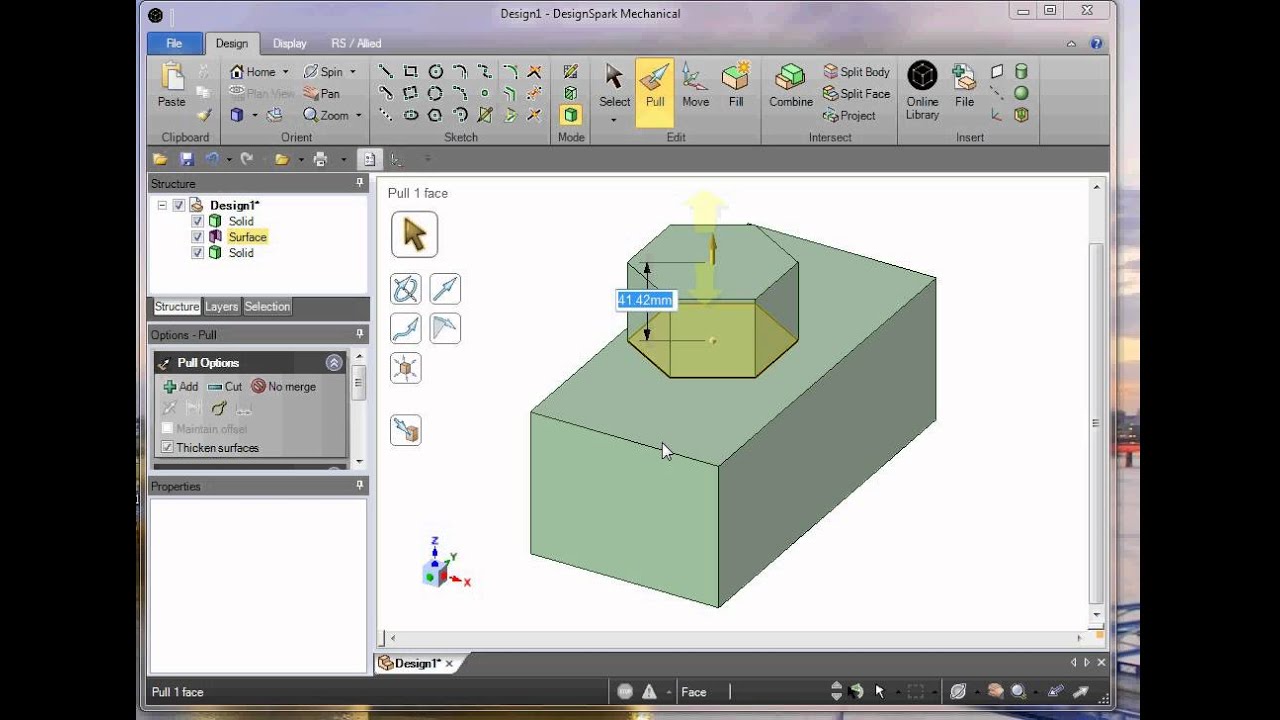Click the viewport horizontal scrollbar
Image resolution: width=1280 pixels, height=720 pixels.
[738, 638]
